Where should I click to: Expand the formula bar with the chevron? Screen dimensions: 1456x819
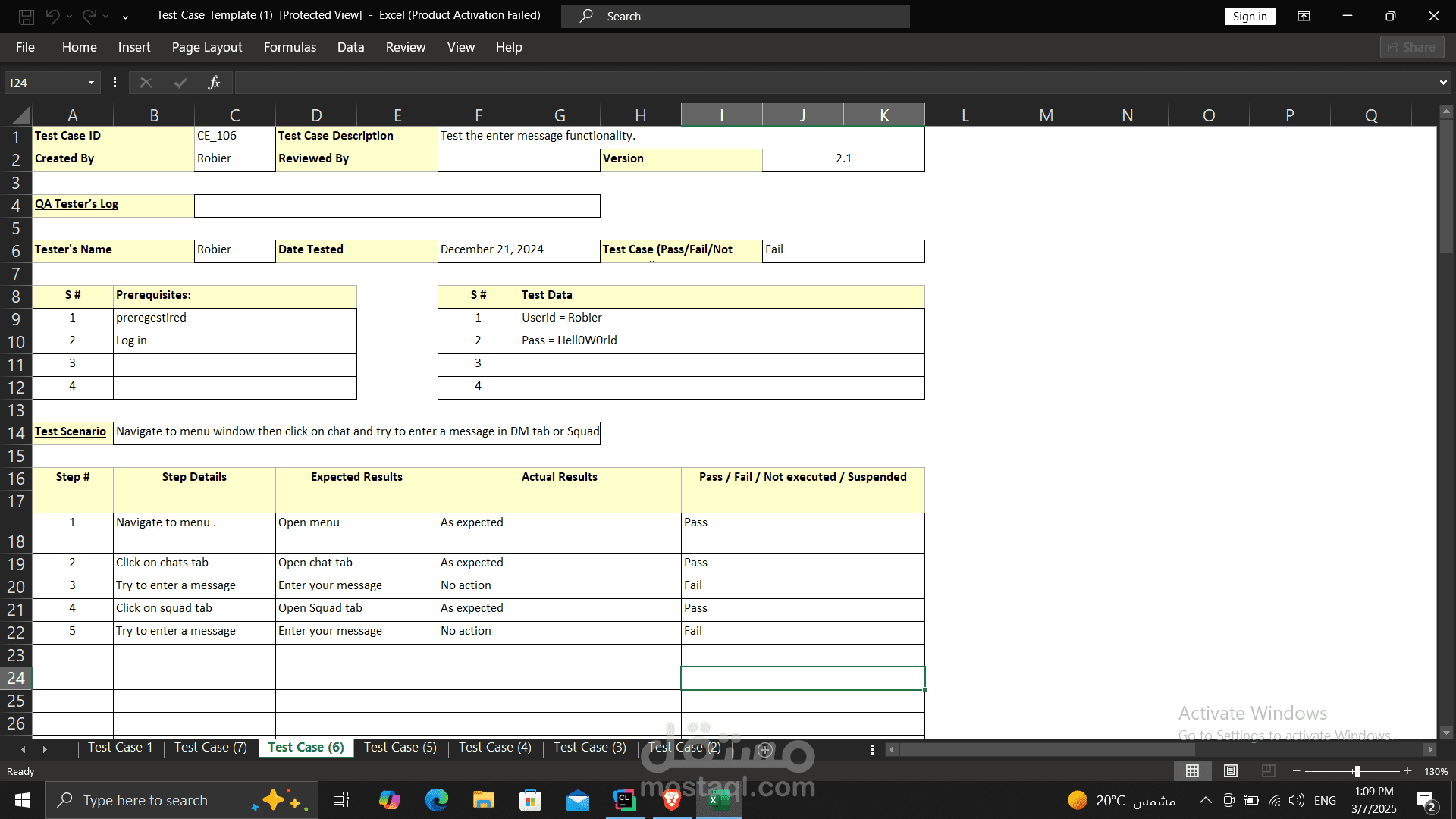[1443, 83]
